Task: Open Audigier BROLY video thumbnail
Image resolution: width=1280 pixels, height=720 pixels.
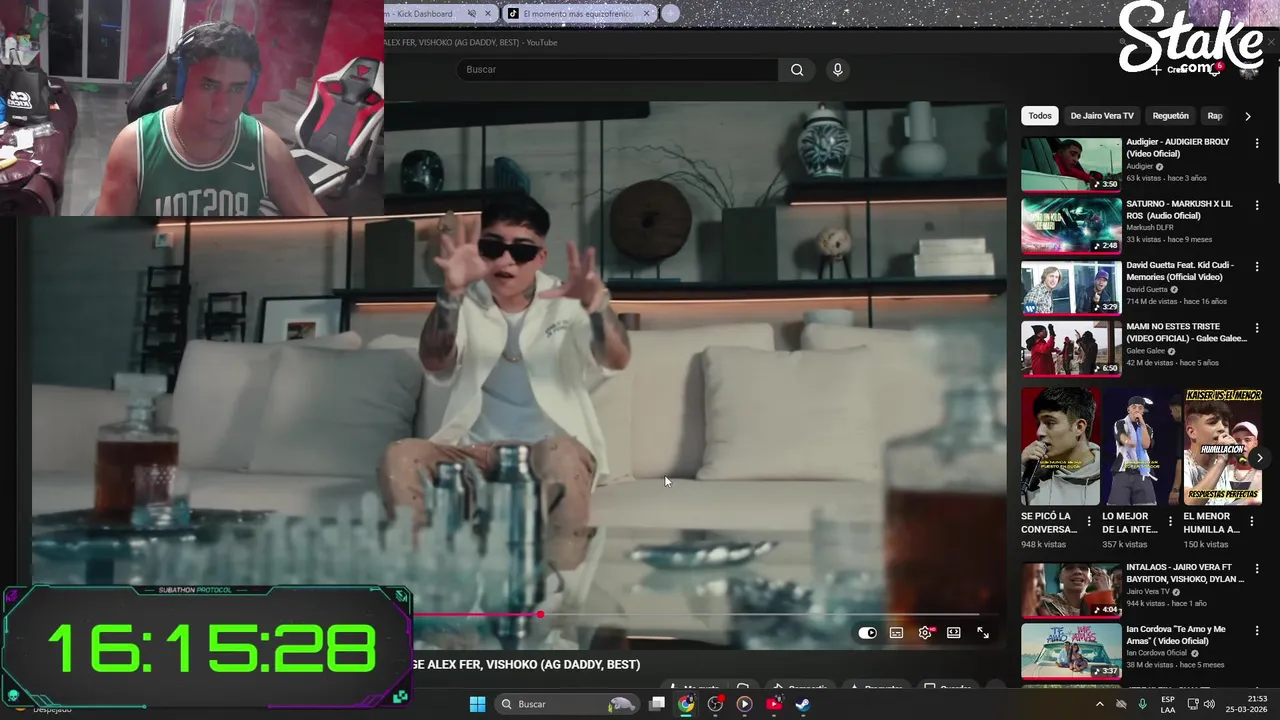Action: (1071, 164)
